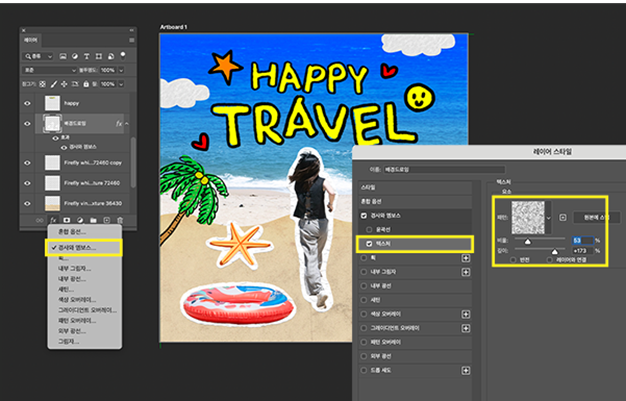626x401 pixels.
Task: Add another 획 effect plus icon
Action: point(466,258)
